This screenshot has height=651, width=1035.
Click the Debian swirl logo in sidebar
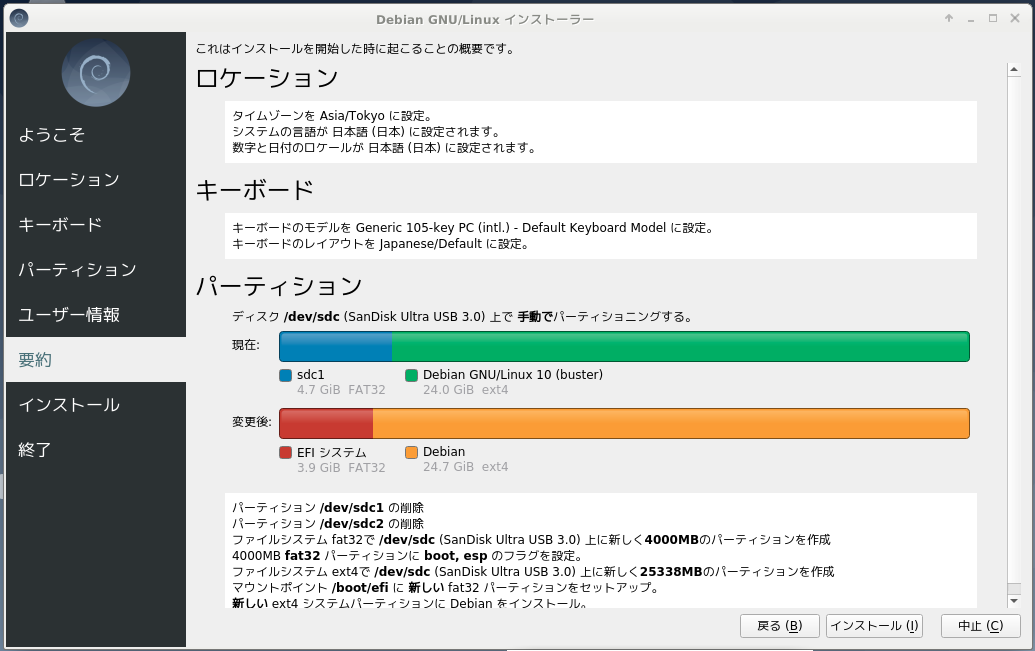(x=96, y=72)
